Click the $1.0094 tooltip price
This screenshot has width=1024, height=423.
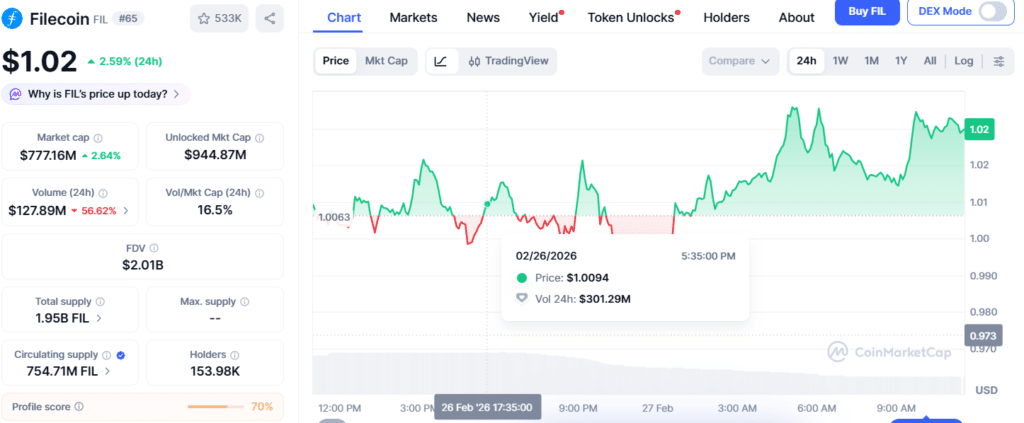(587, 277)
